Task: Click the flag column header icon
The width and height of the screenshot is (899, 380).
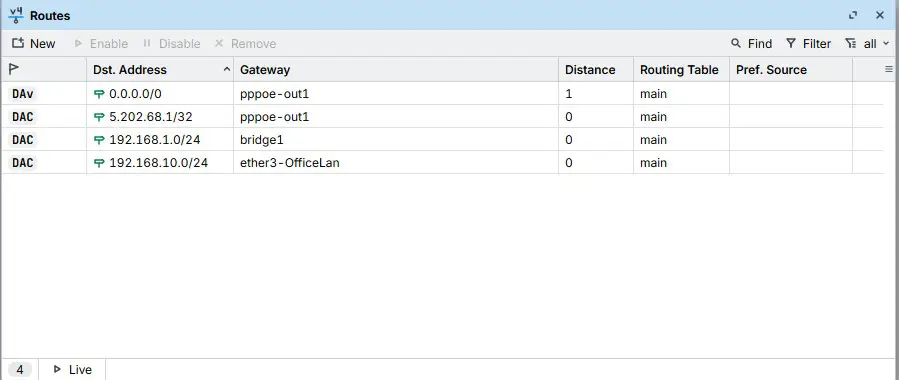Action: coord(14,69)
